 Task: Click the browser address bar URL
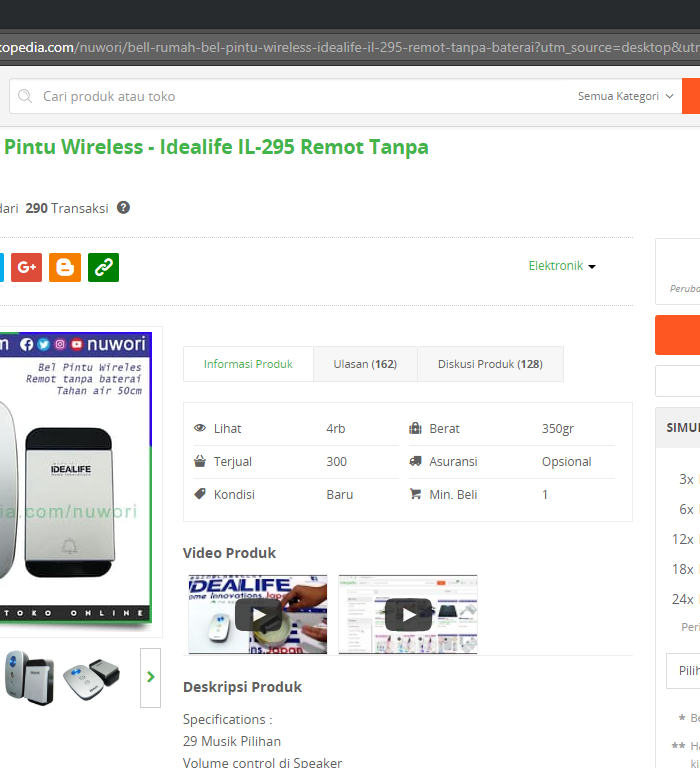(350, 48)
